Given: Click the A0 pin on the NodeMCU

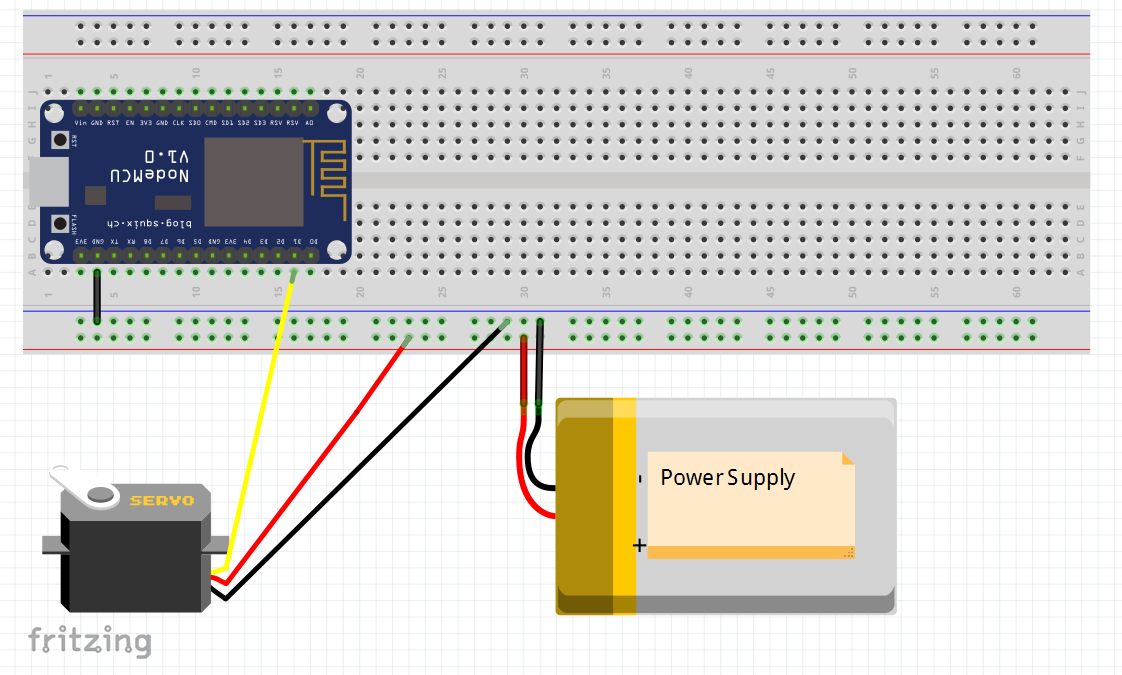Looking at the screenshot, I should pos(311,109).
